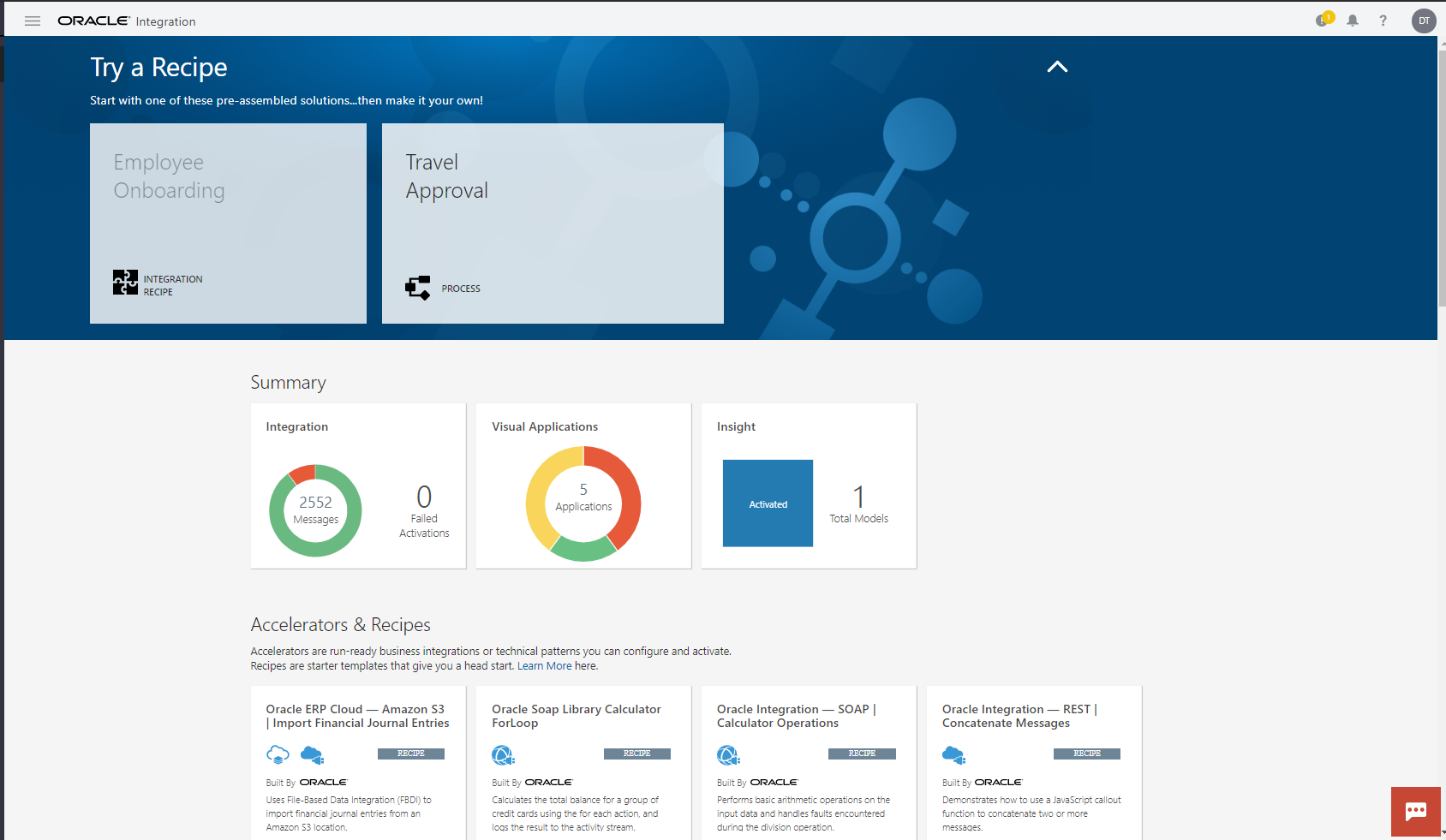The image size is (1446, 840).
Task: Click the blue Activated tile
Action: (x=768, y=503)
